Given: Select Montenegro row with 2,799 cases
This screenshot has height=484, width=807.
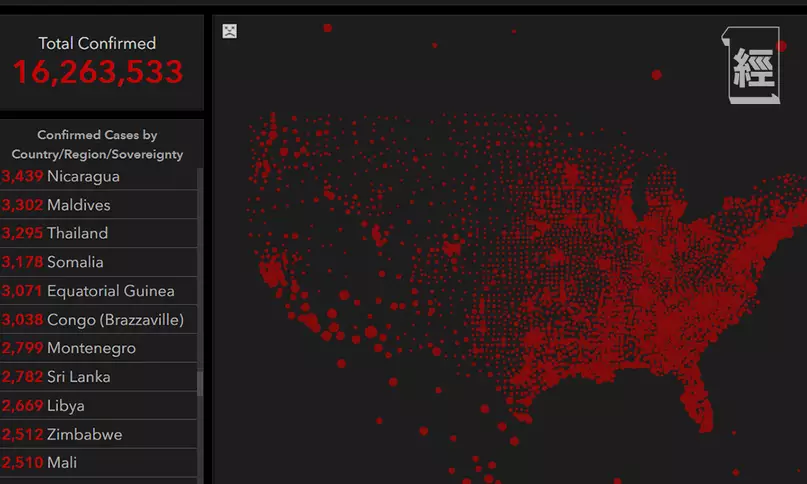Looking at the screenshot, I should 98,348.
